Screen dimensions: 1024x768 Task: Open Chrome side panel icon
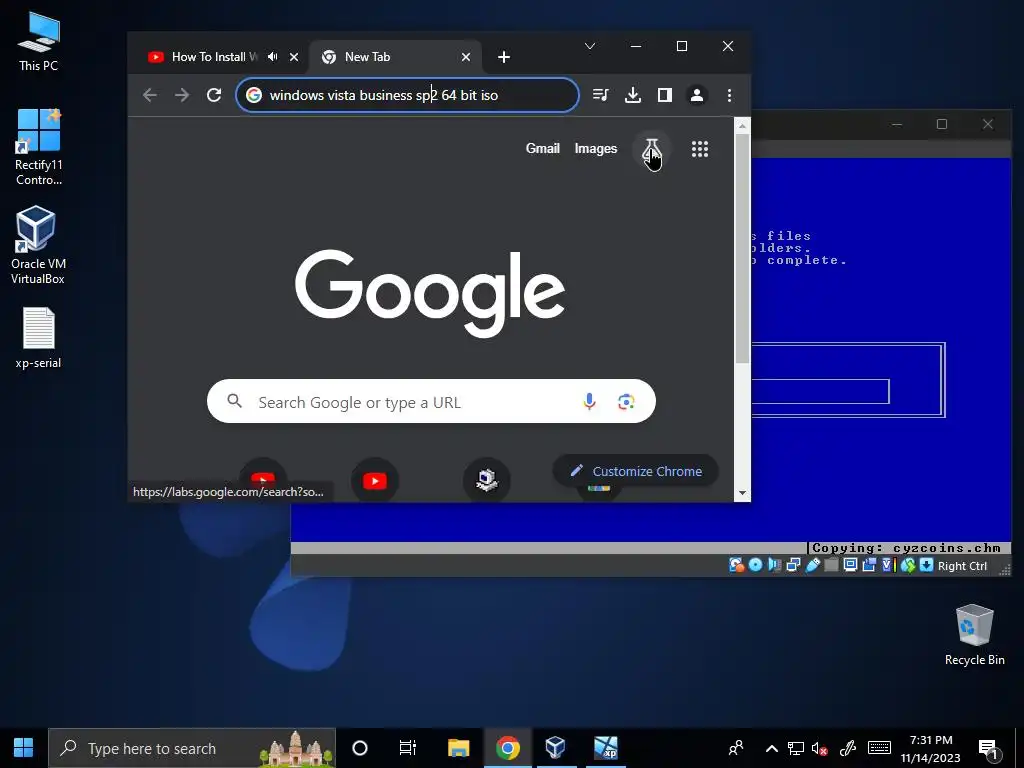click(665, 95)
